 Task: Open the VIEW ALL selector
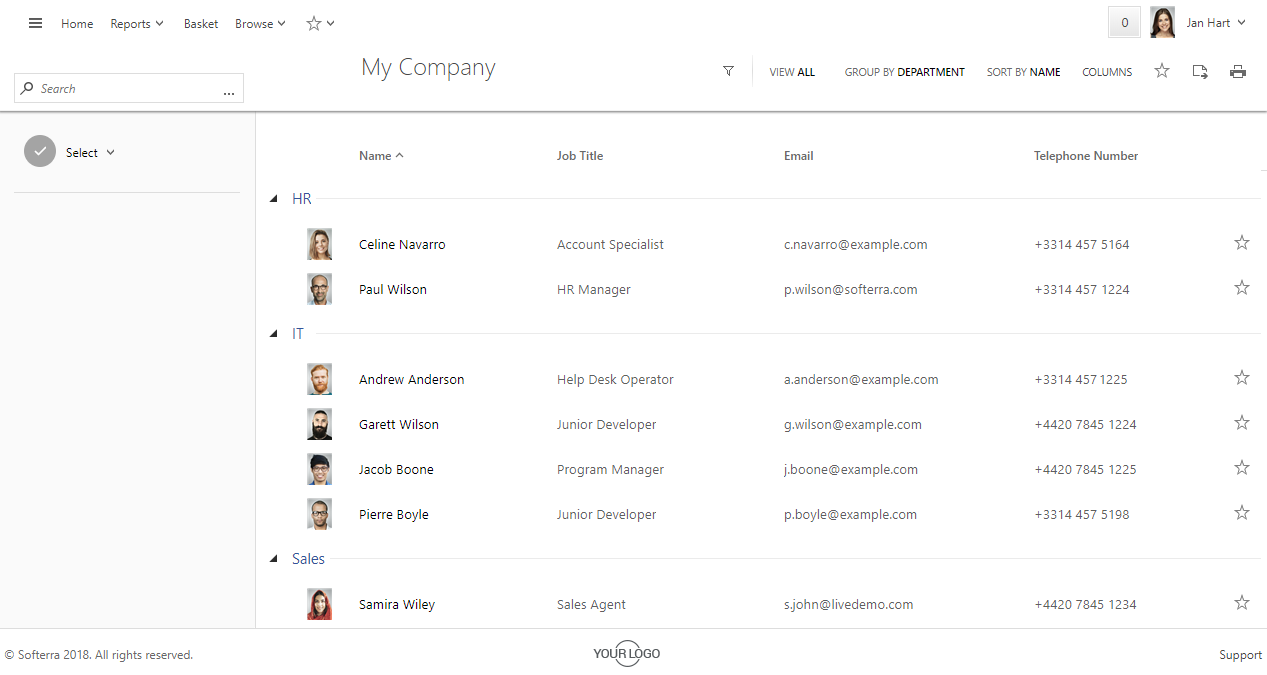coord(792,72)
